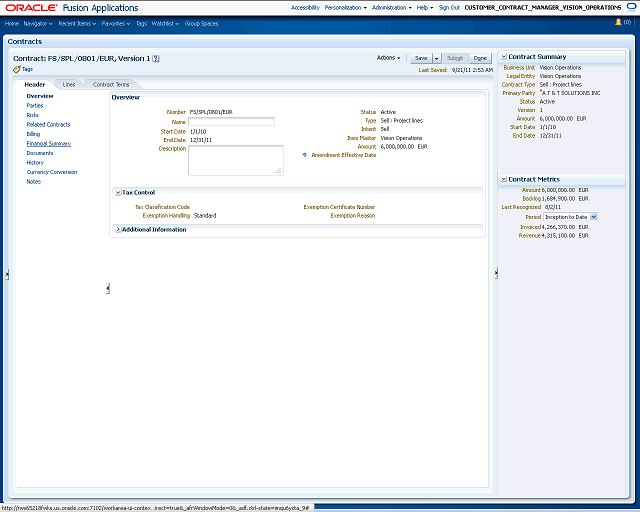
Task: Open the Watchlist menu
Action: pyautogui.click(x=165, y=24)
